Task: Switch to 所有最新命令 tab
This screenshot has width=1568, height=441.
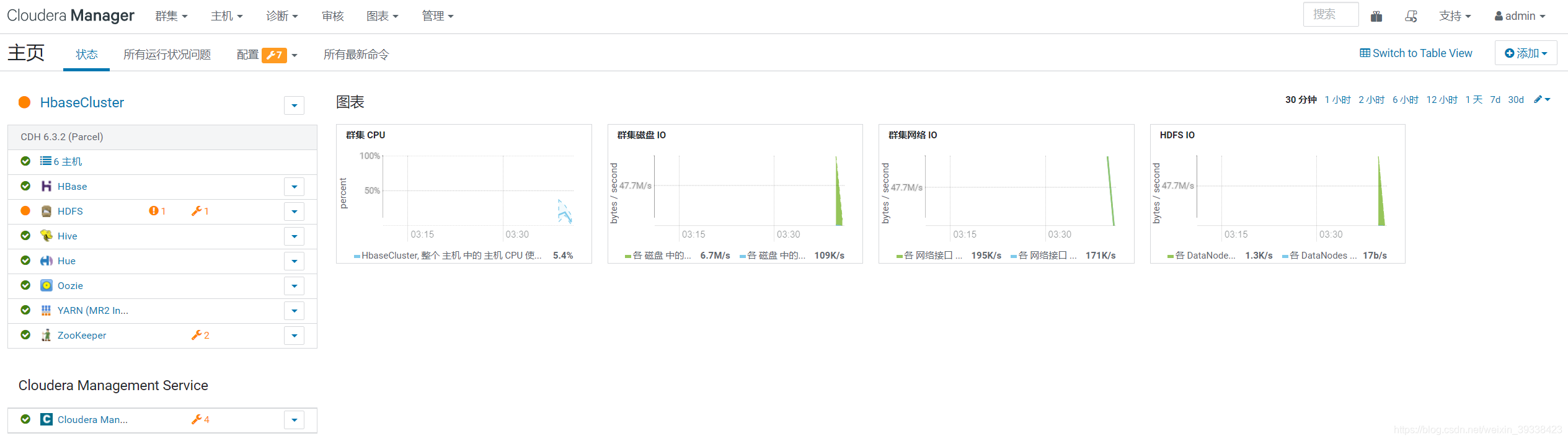Action: click(x=357, y=55)
